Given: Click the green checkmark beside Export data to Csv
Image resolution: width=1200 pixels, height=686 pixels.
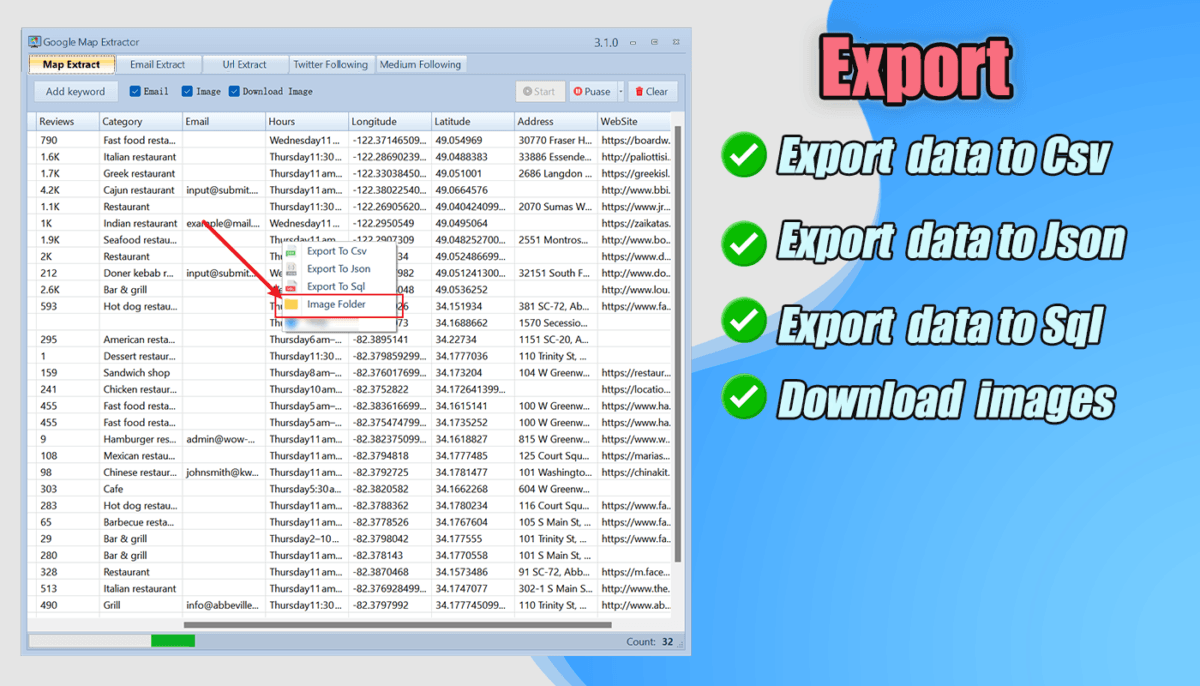Looking at the screenshot, I should 743,158.
